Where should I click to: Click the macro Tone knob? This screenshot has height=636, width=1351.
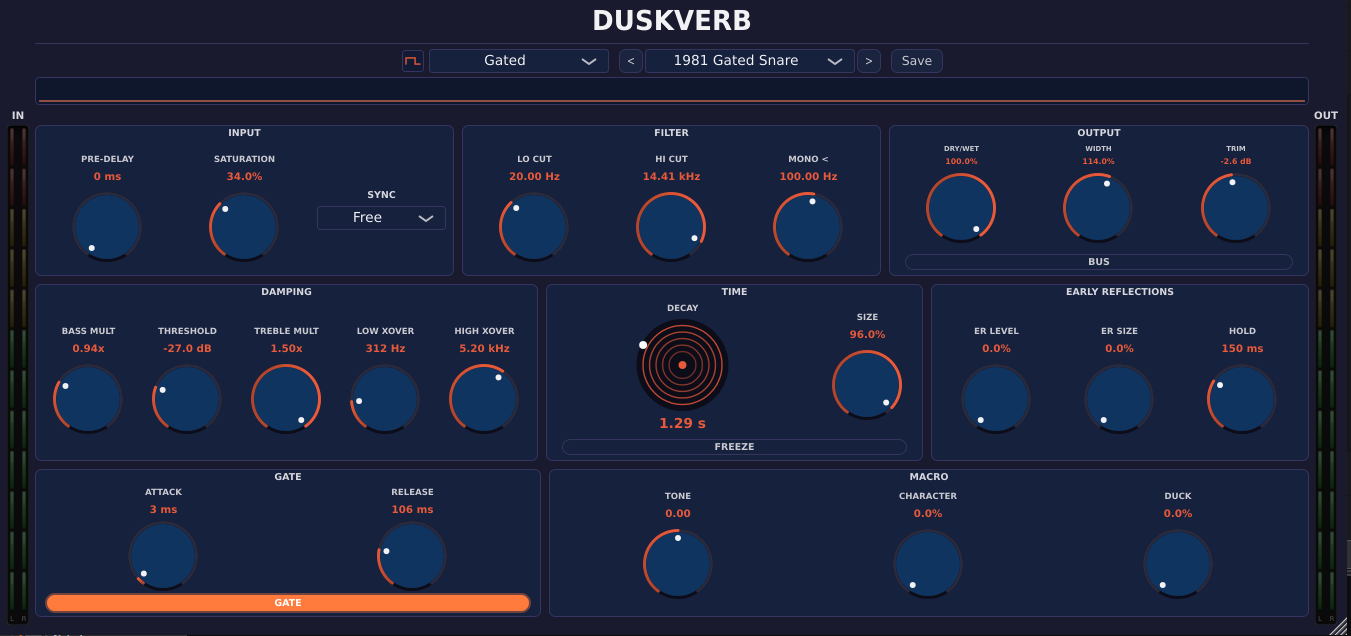click(678, 564)
